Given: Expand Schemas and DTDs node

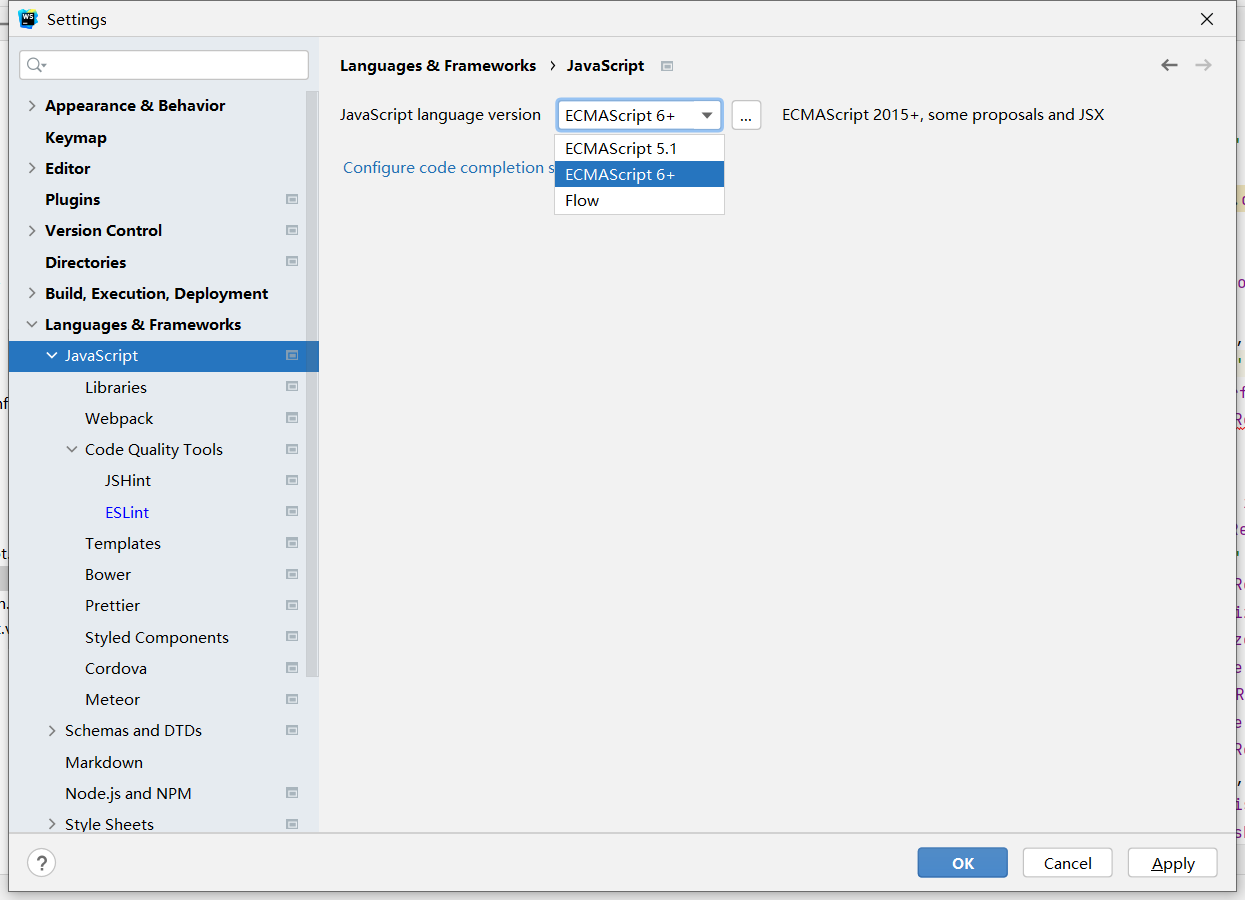Looking at the screenshot, I should (x=52, y=731).
